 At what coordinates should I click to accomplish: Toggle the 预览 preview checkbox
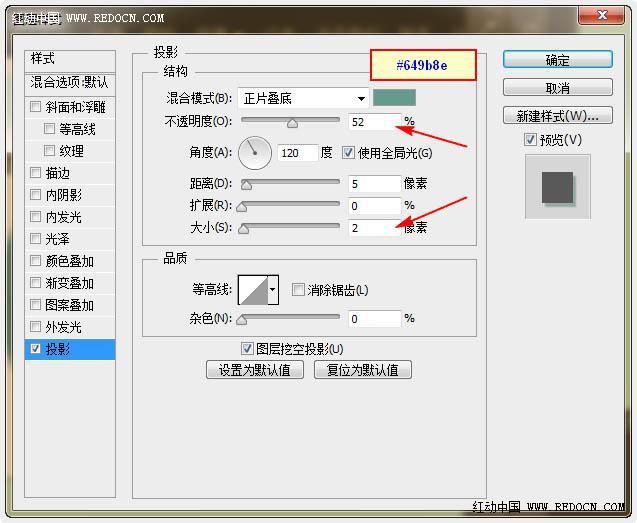530,140
